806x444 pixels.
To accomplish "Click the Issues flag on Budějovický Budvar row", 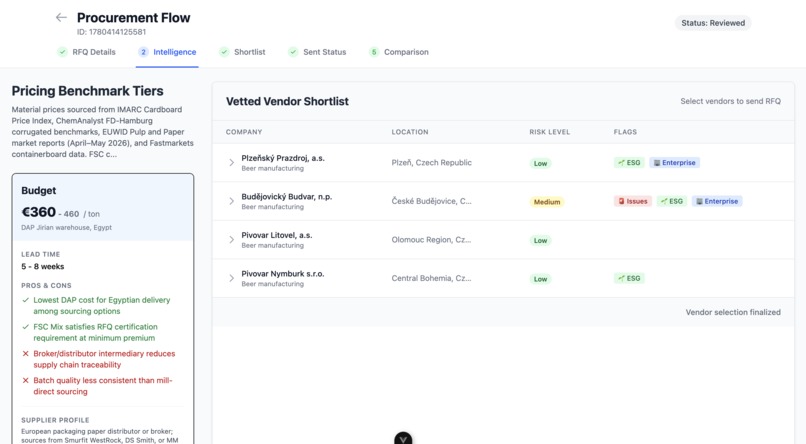I will [632, 201].
